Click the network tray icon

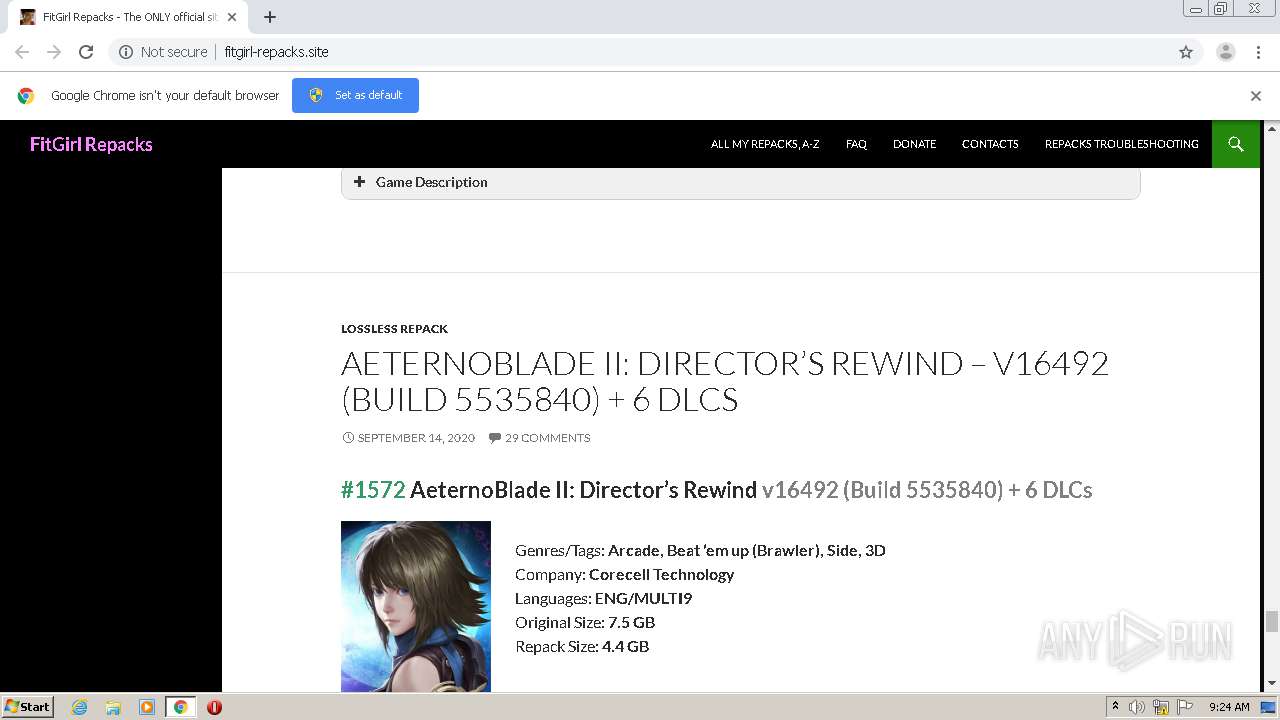click(1161, 707)
